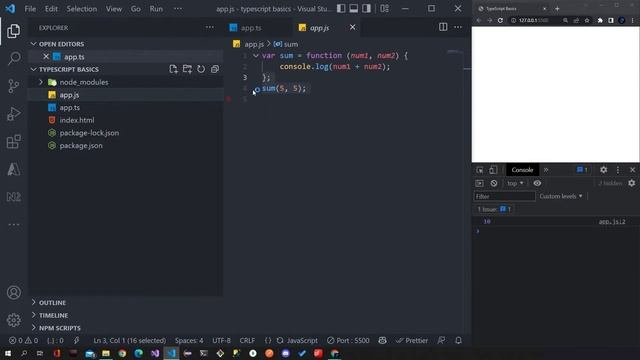640x360 pixels.
Task: Expand the NPM Scripts section
Action: pos(33,328)
